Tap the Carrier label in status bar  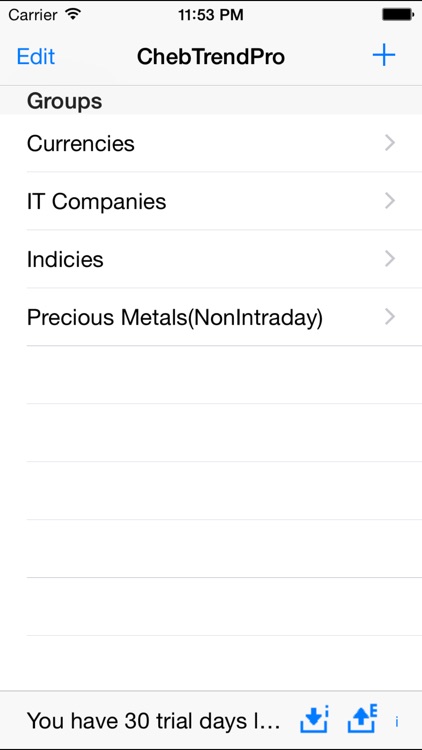click(x=33, y=15)
